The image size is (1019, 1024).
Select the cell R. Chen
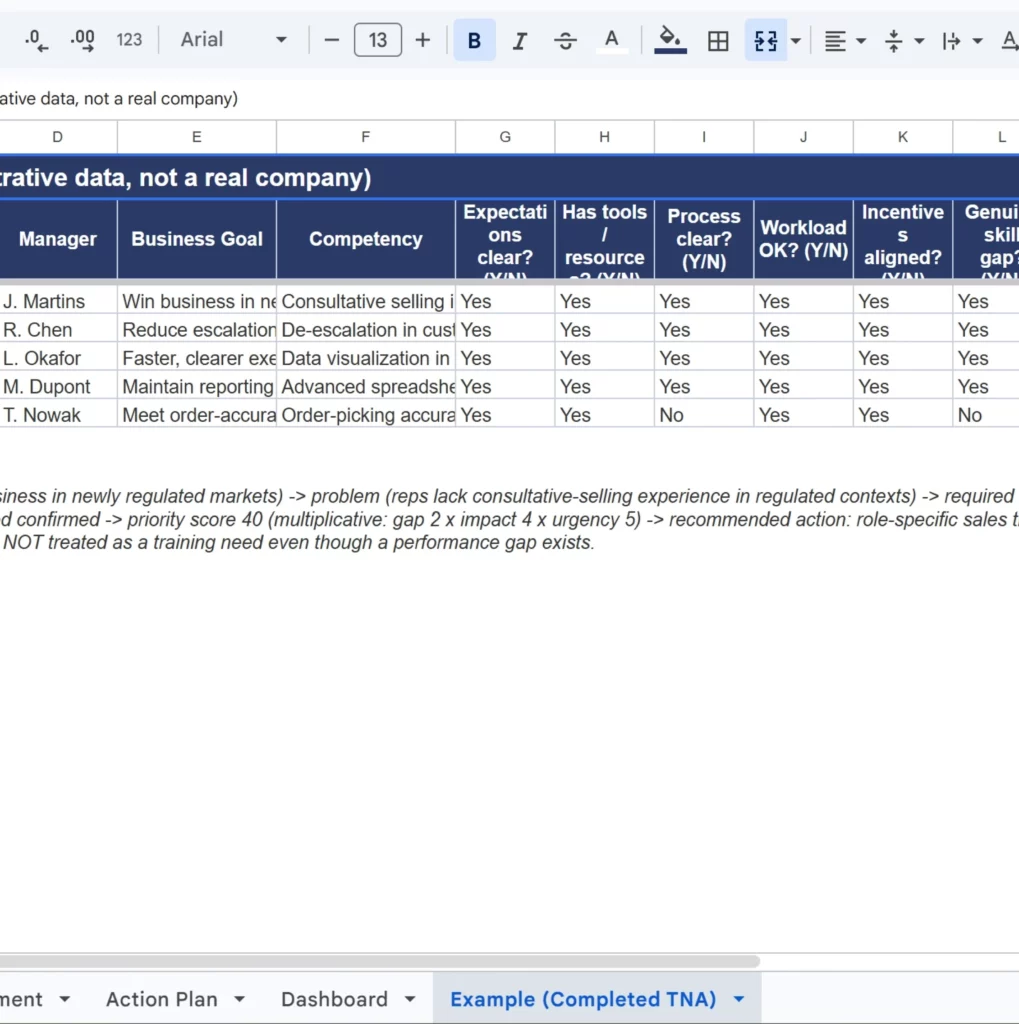(x=57, y=330)
